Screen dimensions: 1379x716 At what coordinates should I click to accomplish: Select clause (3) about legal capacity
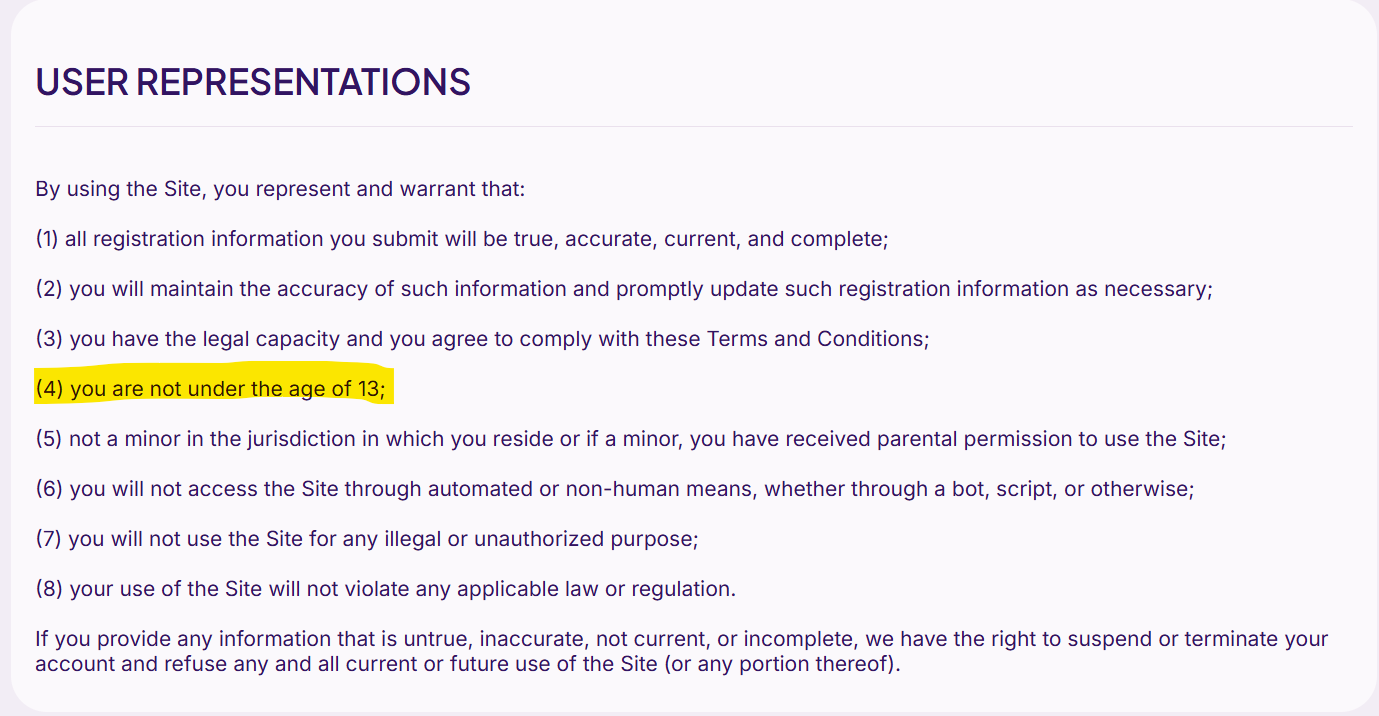(482, 339)
